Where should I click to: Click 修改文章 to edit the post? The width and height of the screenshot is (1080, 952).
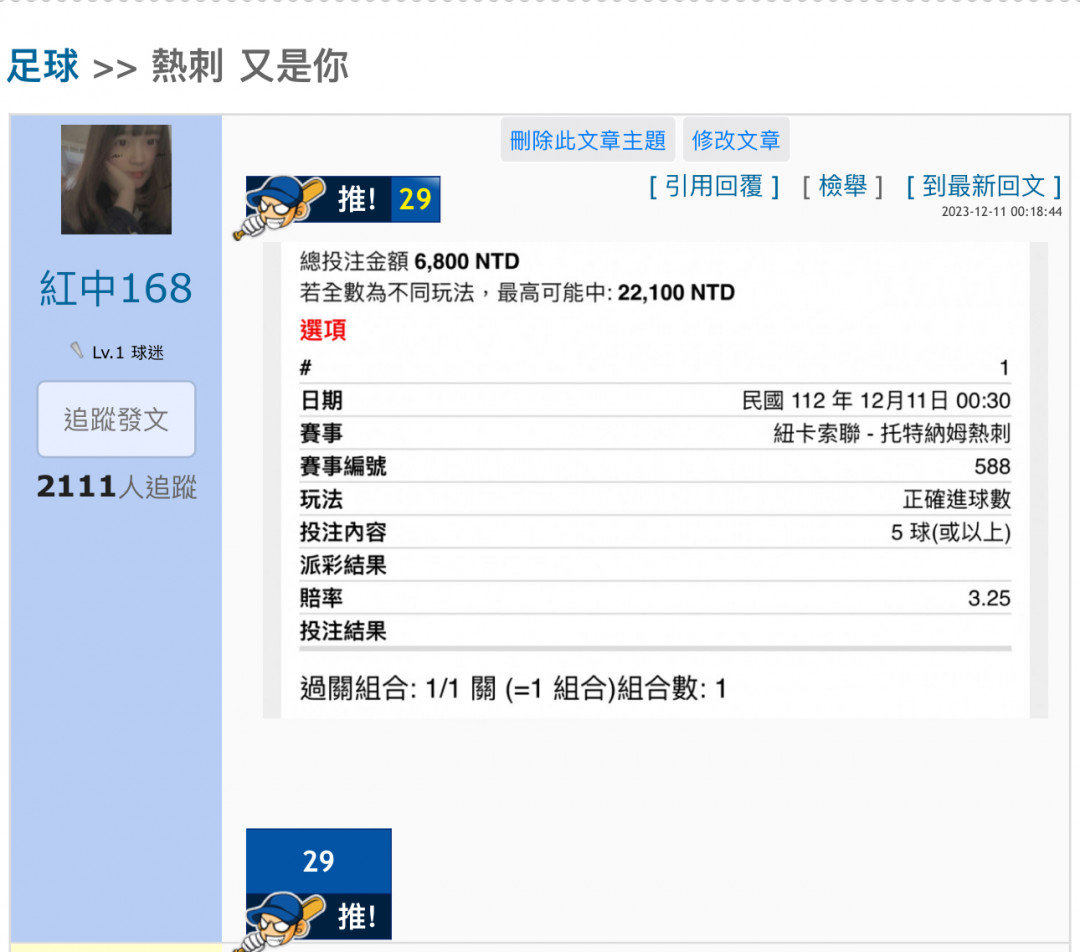point(736,140)
